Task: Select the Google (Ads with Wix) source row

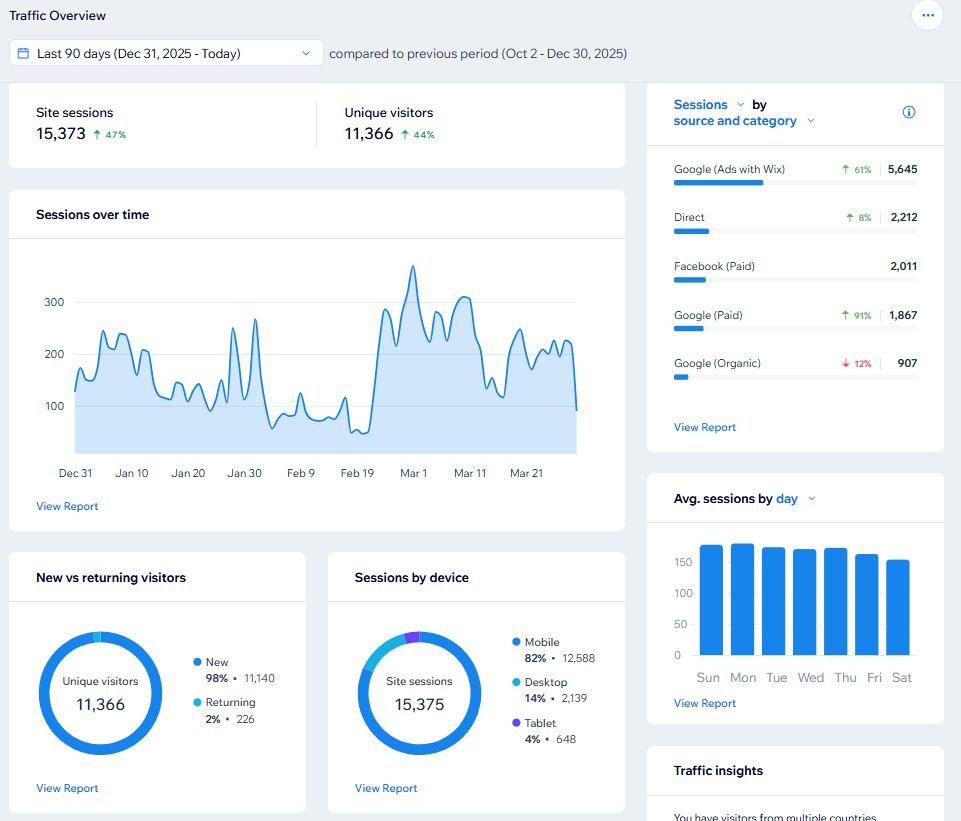Action: pos(796,174)
